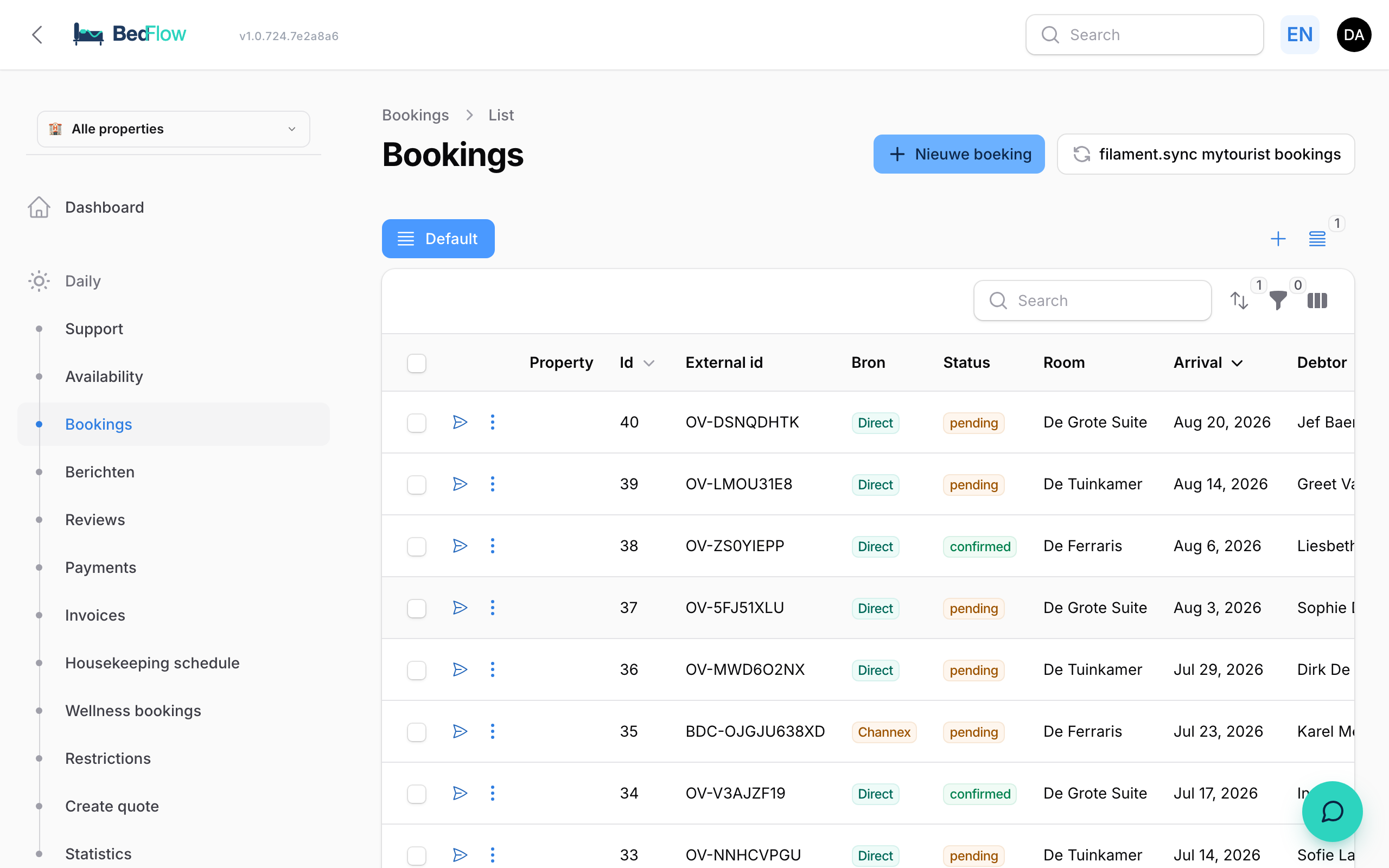
Task: Open actions menu for booking 37
Action: pyautogui.click(x=493, y=608)
